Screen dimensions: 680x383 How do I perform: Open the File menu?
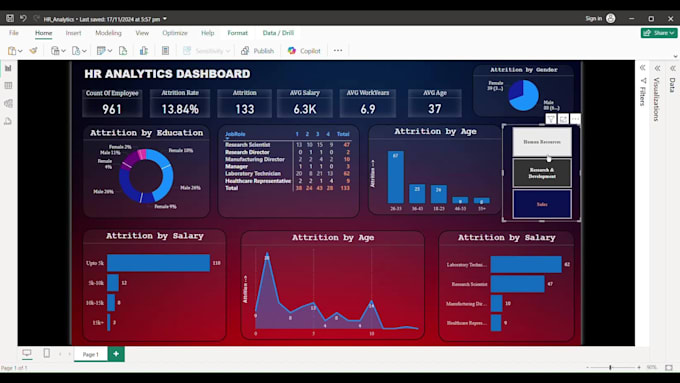point(14,33)
